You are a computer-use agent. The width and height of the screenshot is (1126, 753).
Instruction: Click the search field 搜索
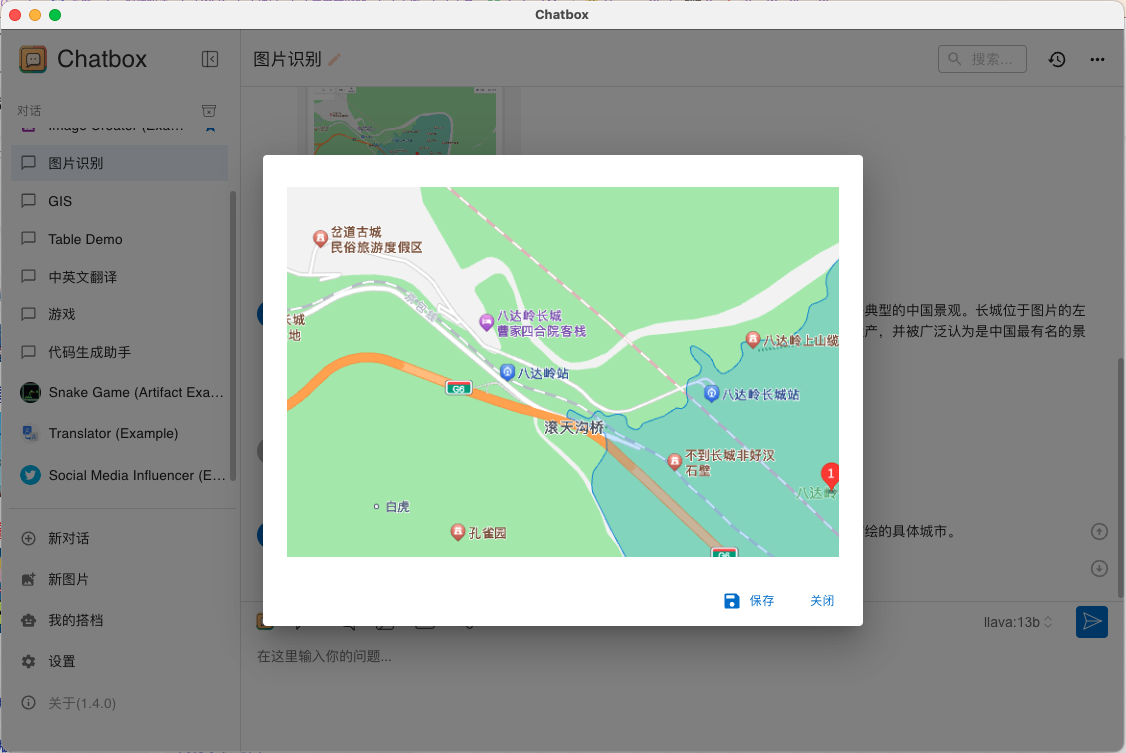pyautogui.click(x=982, y=59)
